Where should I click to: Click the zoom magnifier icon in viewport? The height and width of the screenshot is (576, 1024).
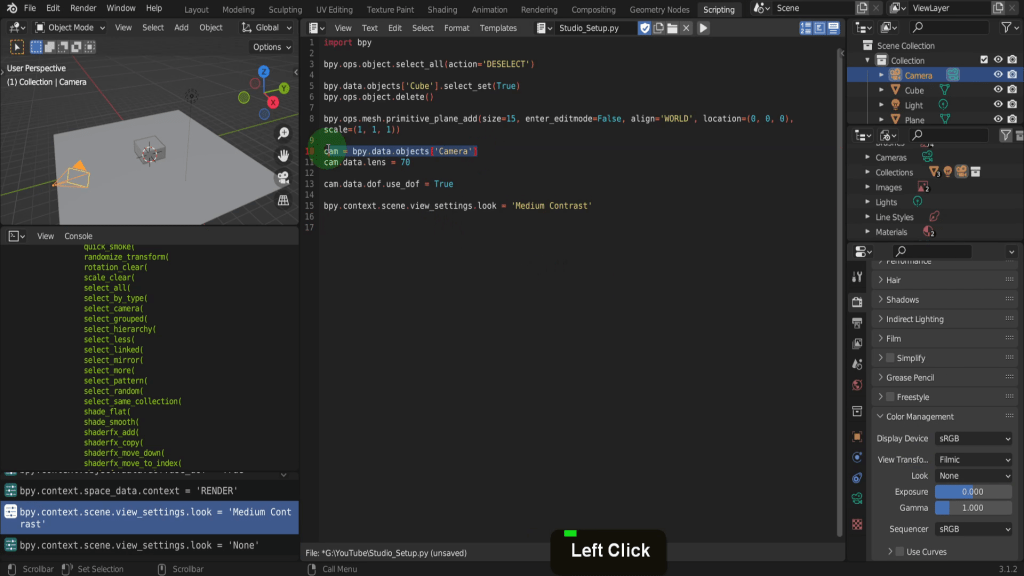(x=283, y=134)
